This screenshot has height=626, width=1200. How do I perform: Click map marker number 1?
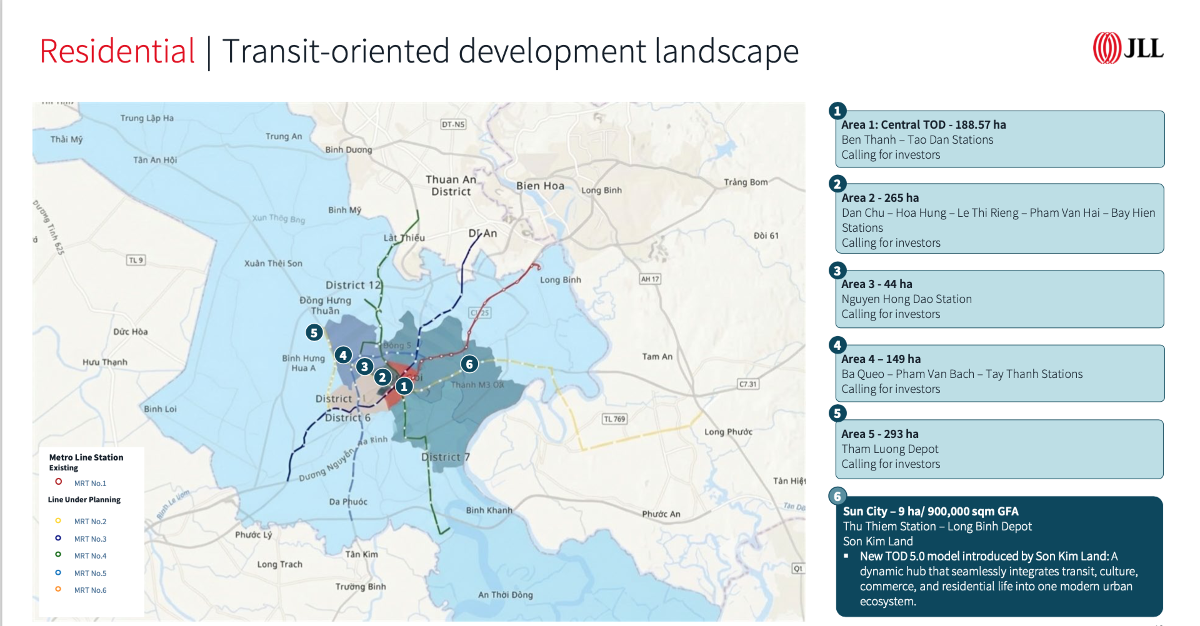click(404, 385)
